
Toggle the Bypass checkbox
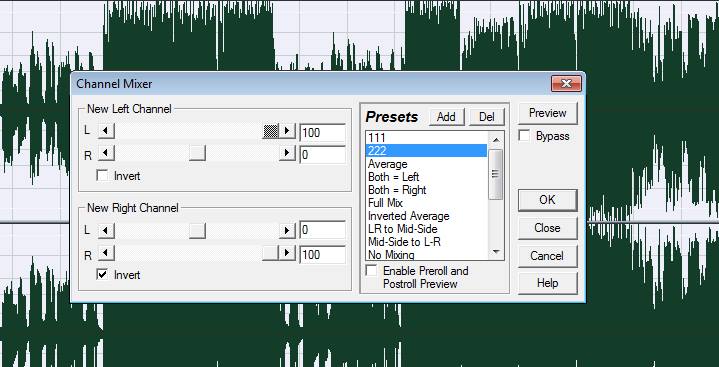pos(524,136)
